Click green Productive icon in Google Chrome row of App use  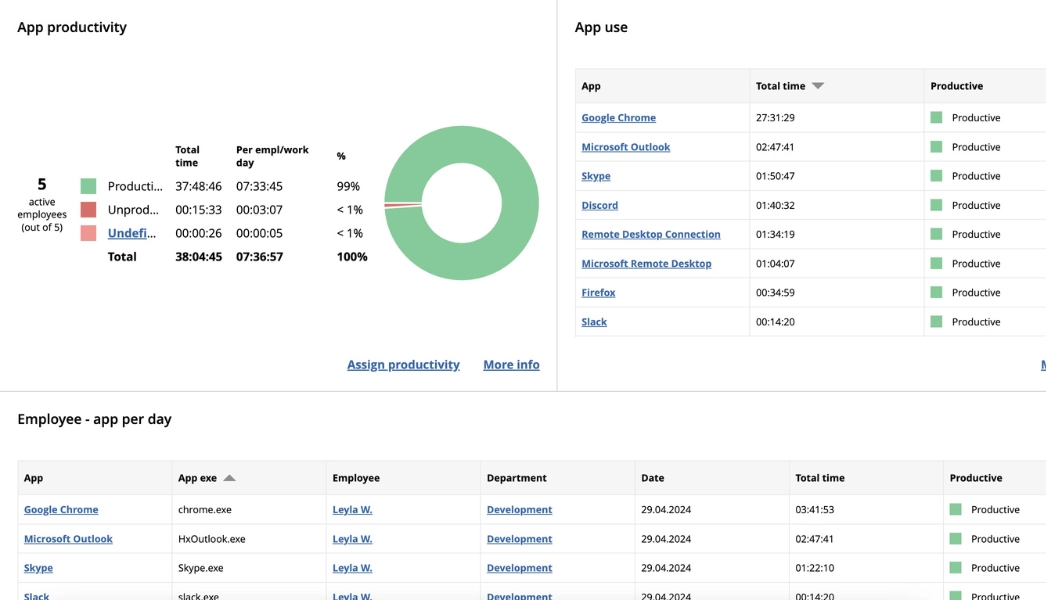[936, 118]
